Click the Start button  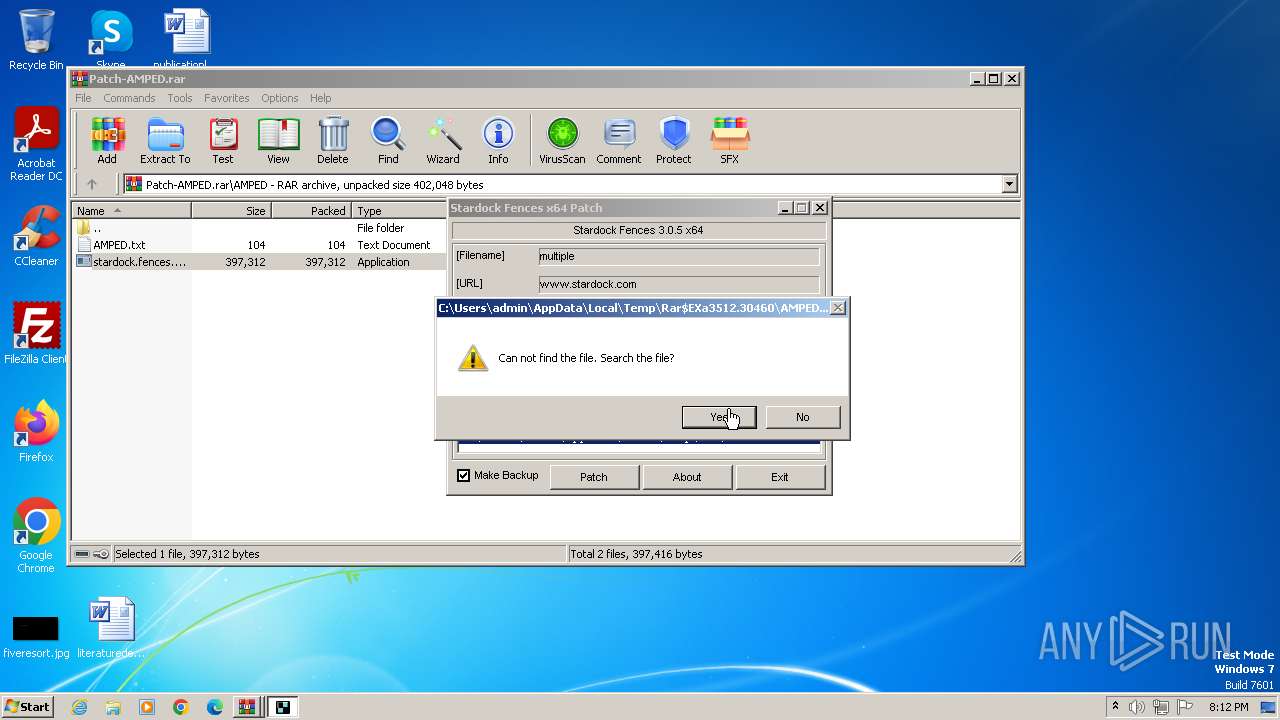[27, 707]
